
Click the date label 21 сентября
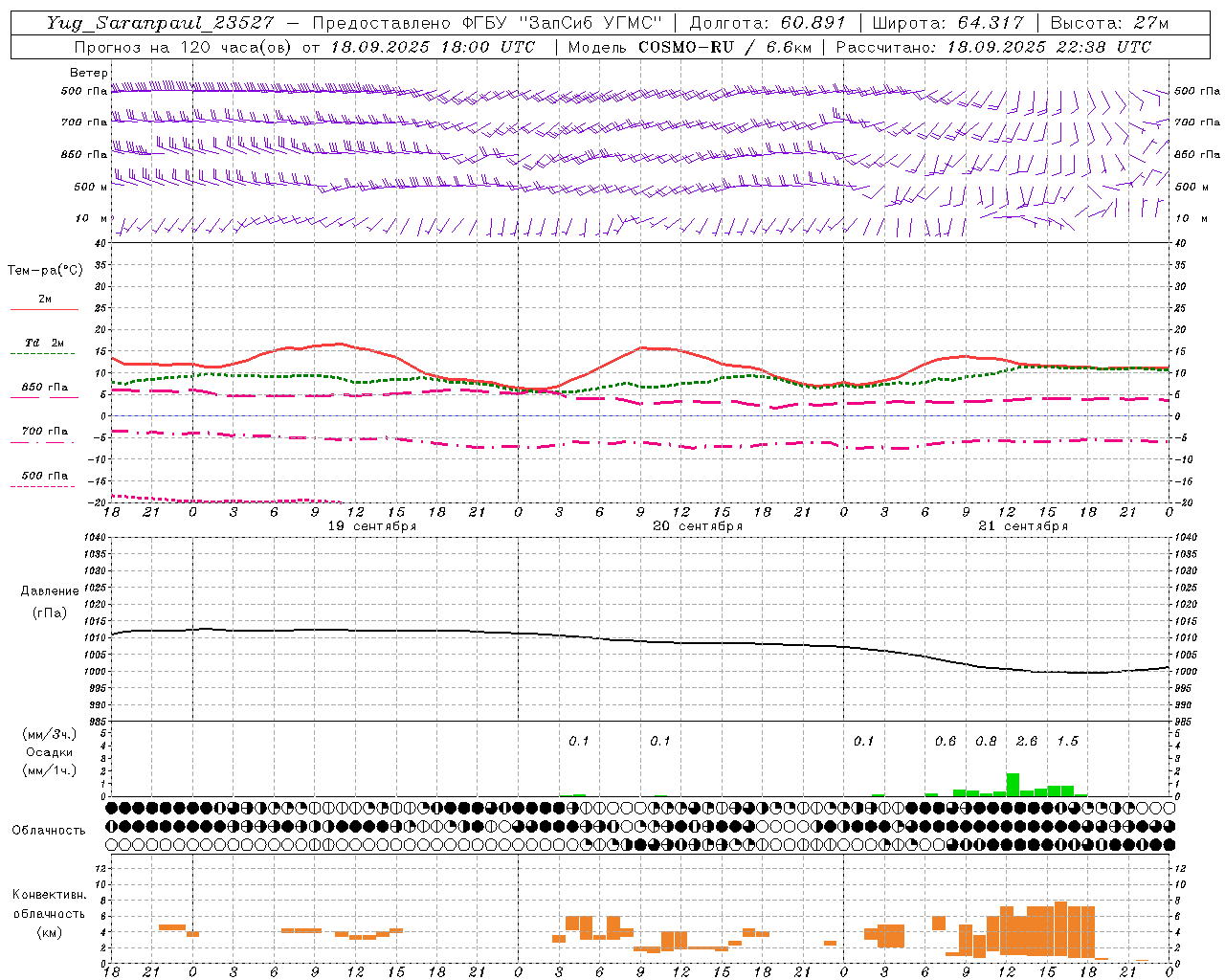(x=1023, y=526)
